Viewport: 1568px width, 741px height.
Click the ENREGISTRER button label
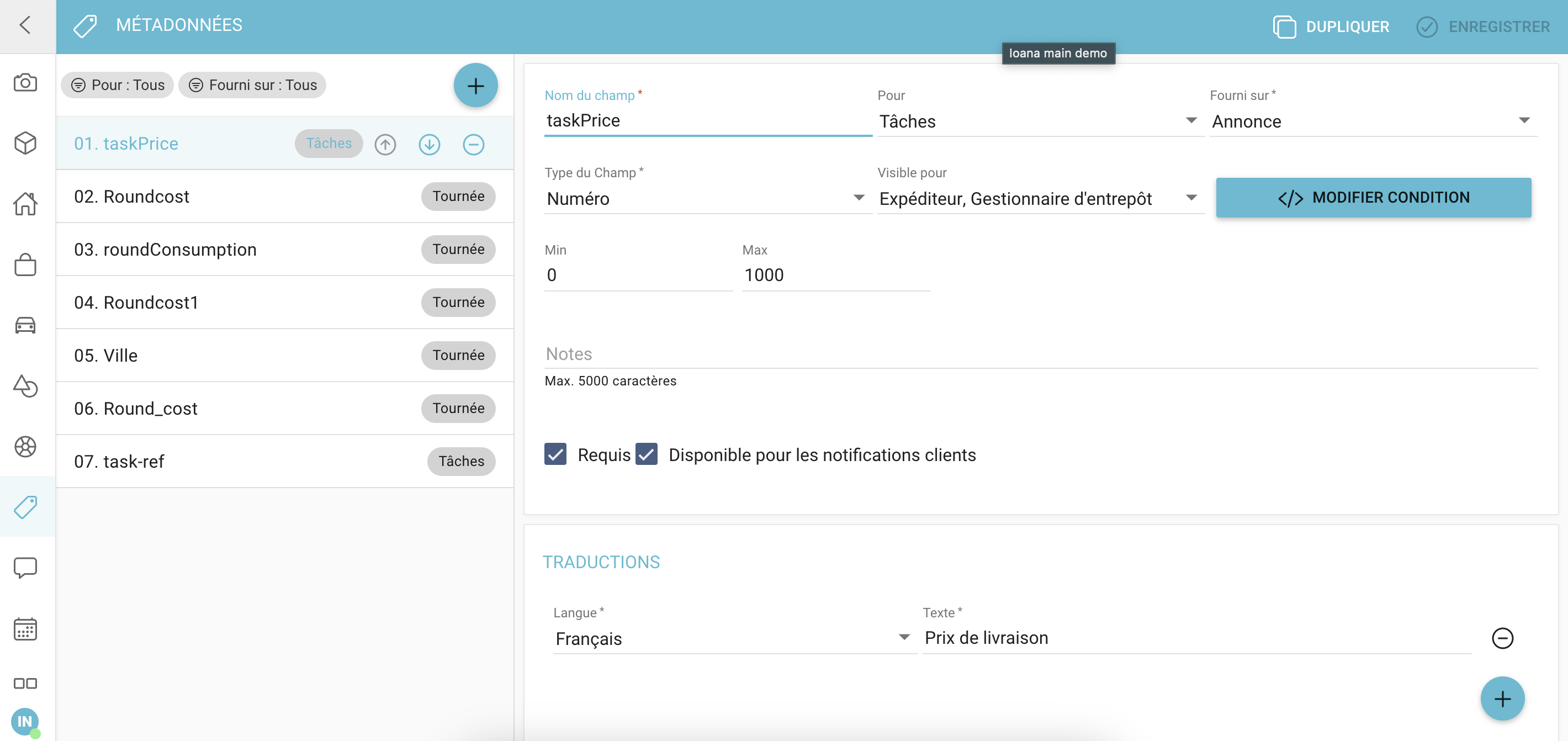tap(1498, 27)
